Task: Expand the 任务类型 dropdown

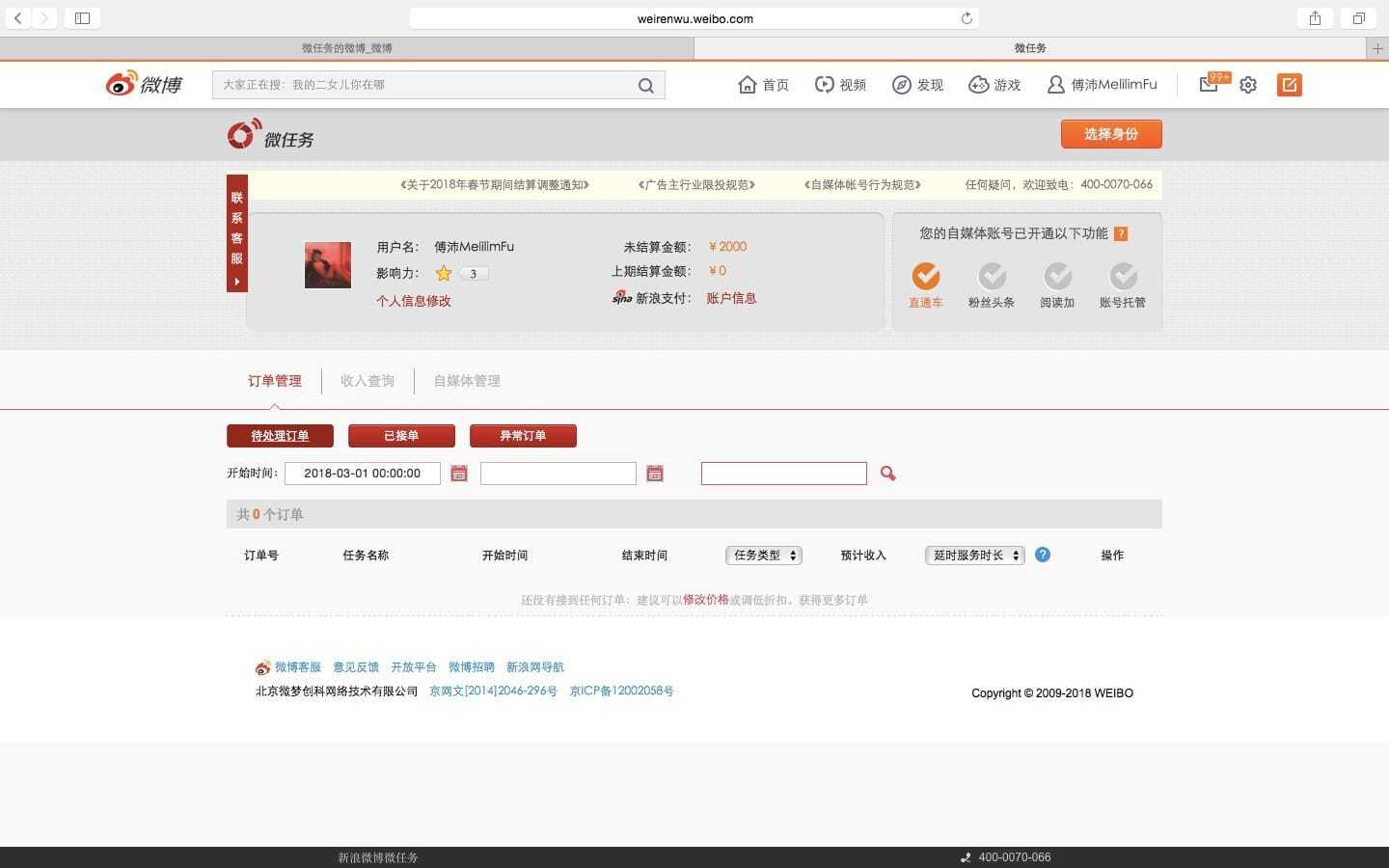Action: 764,556
